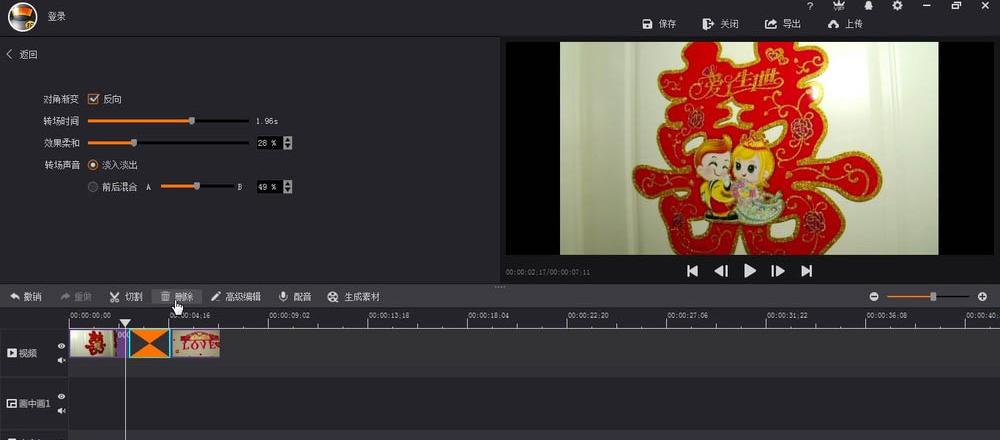
Task: Open the VIP crown icon
Action: click(x=839, y=6)
